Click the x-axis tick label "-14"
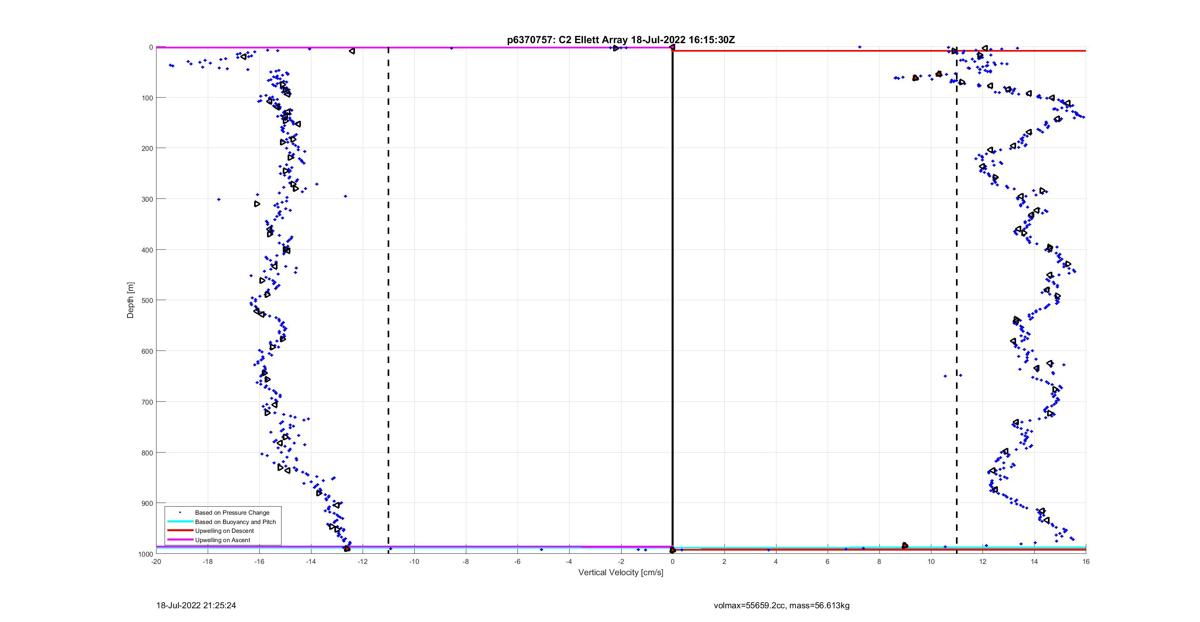 pyautogui.click(x=311, y=561)
